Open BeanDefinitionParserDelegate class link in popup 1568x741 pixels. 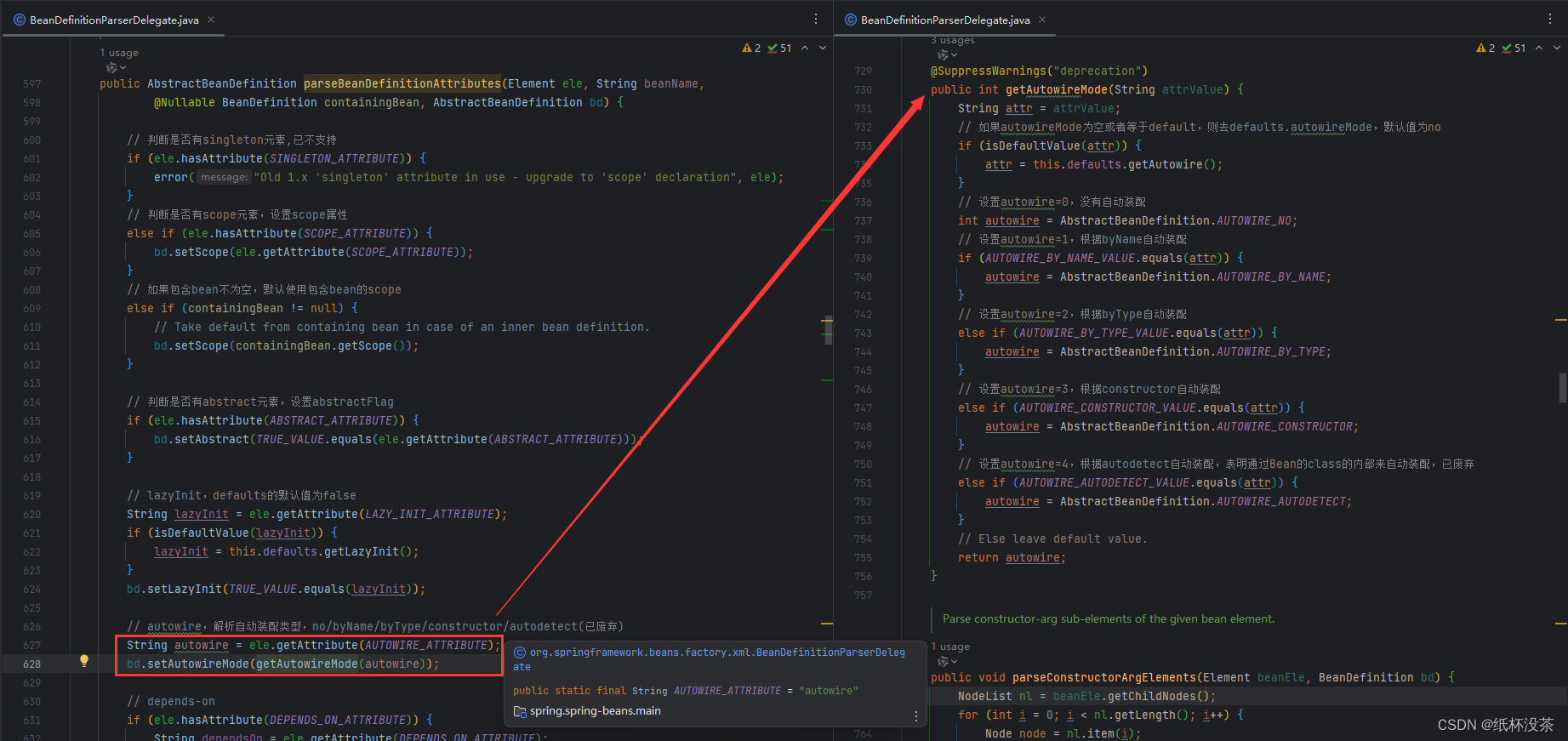[717, 653]
